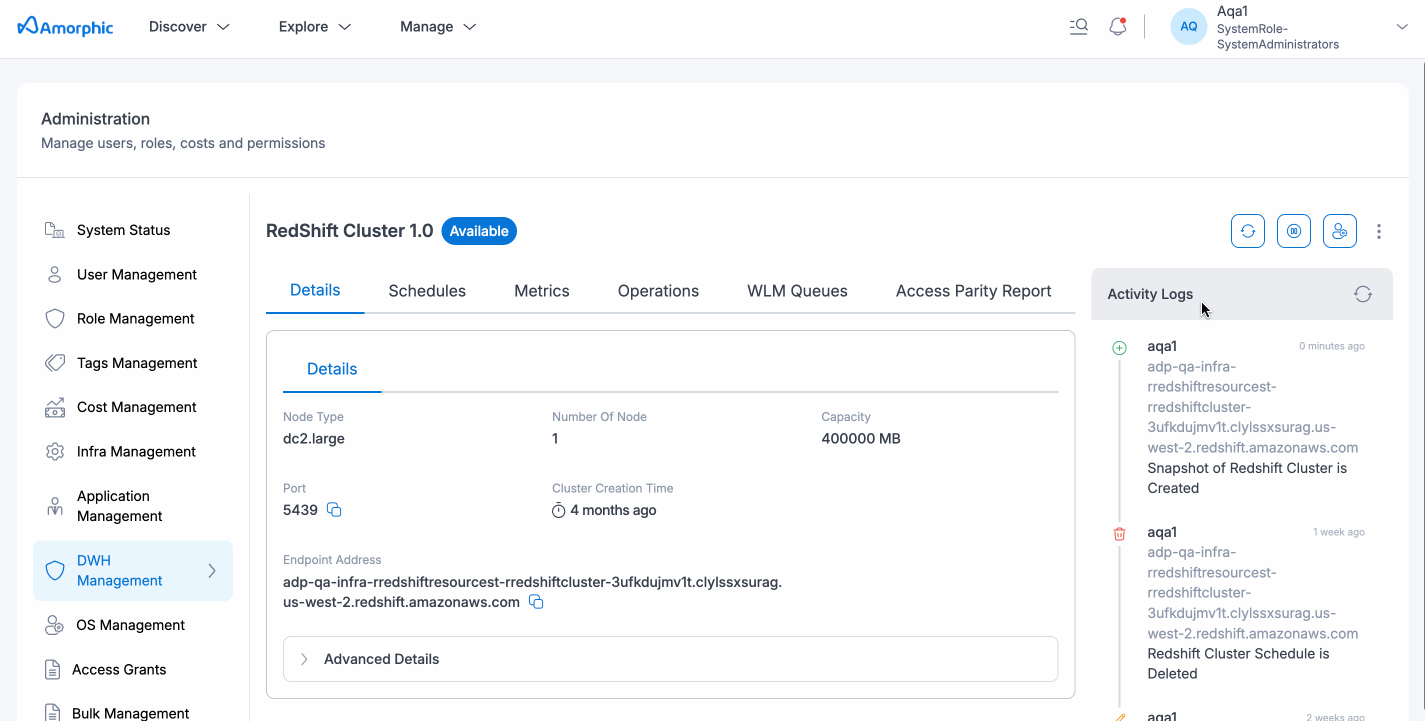
Task: Click the Cost Management icon
Action: pos(55,407)
